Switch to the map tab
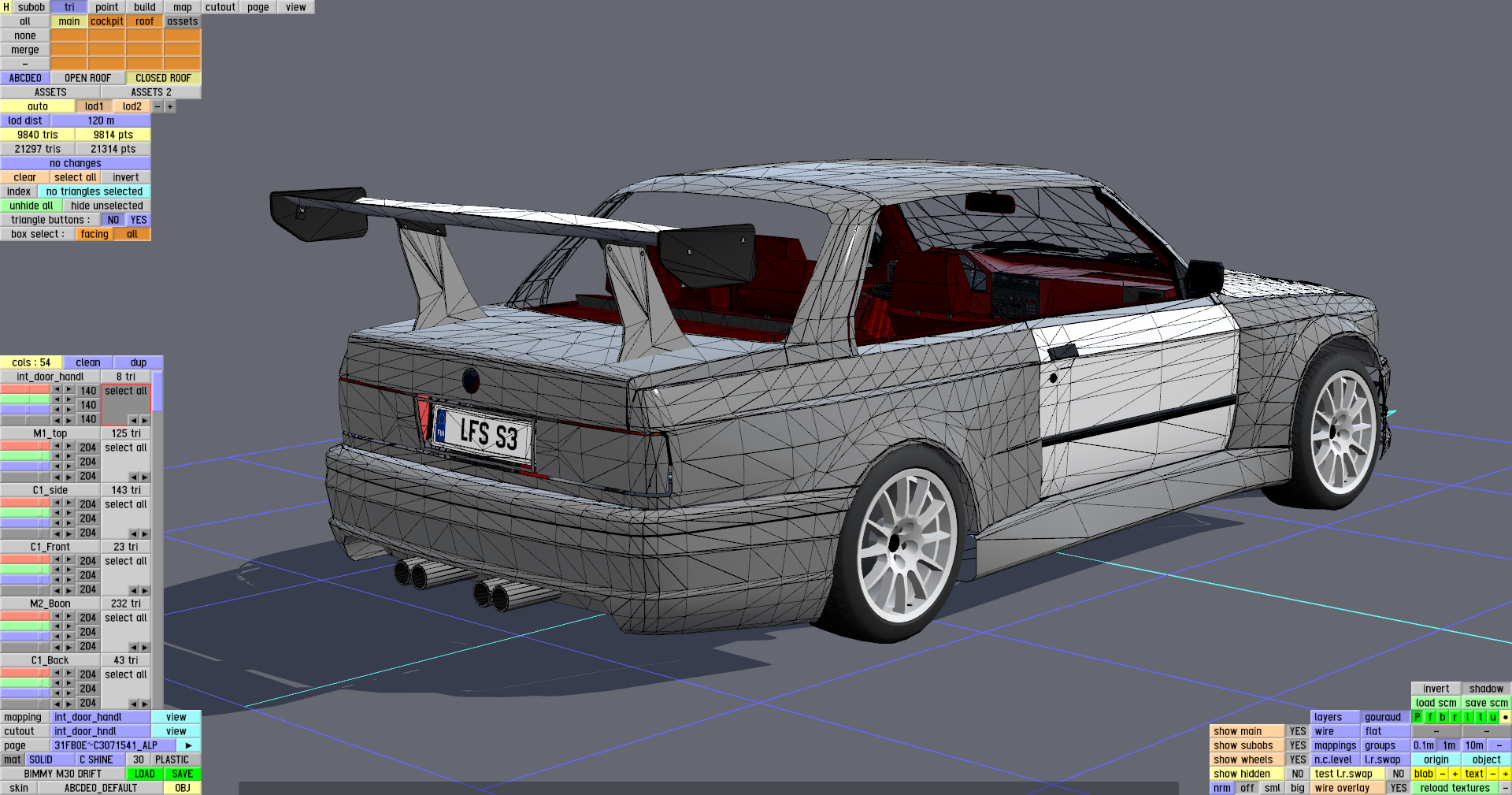Screen dimensions: 1512x795 tap(183, 7)
